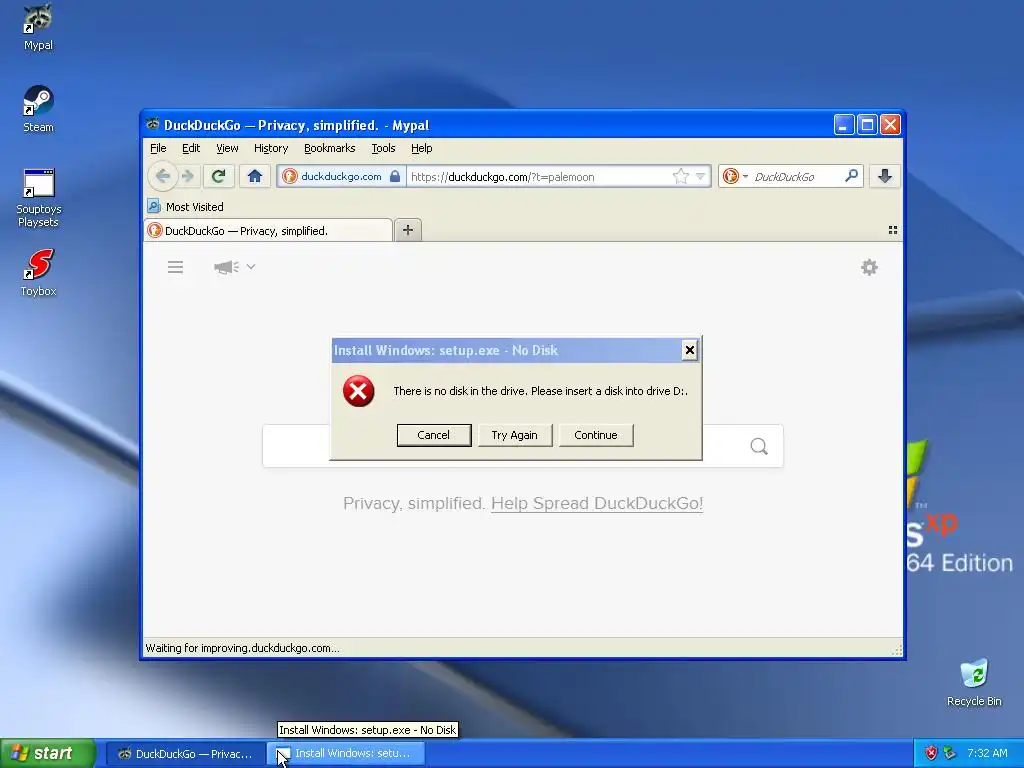
Task: Open the Tools menu
Action: pos(383,148)
